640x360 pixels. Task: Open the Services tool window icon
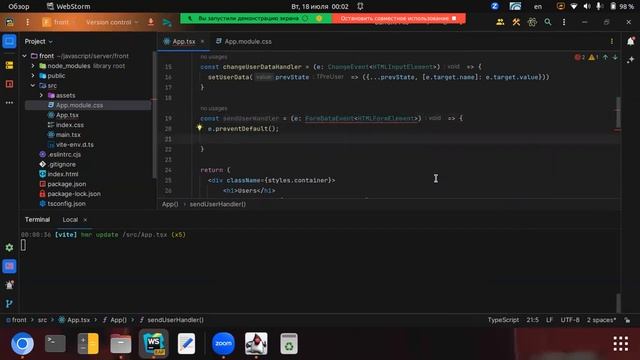pos(9,247)
